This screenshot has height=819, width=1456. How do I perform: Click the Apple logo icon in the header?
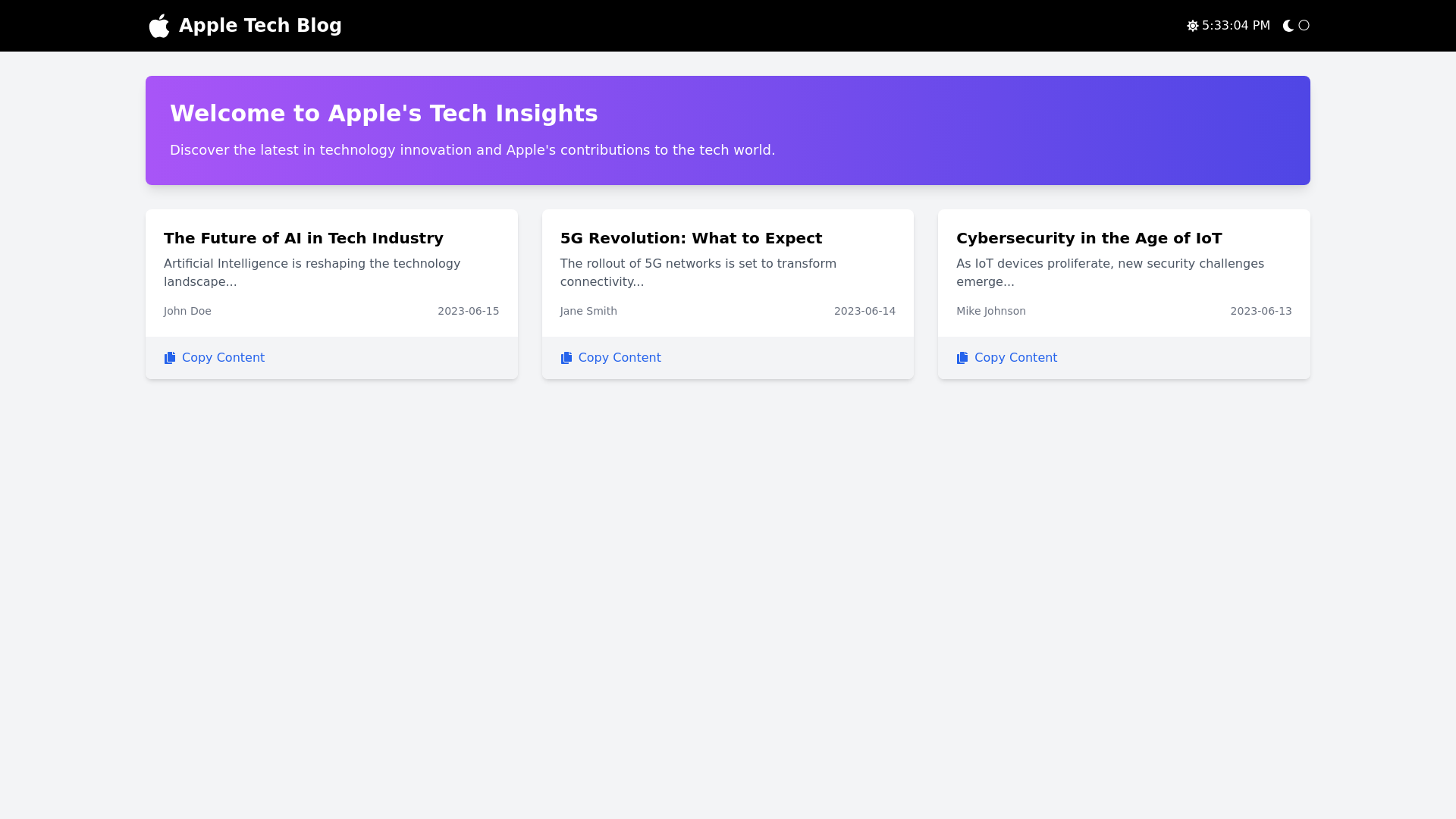pos(159,26)
